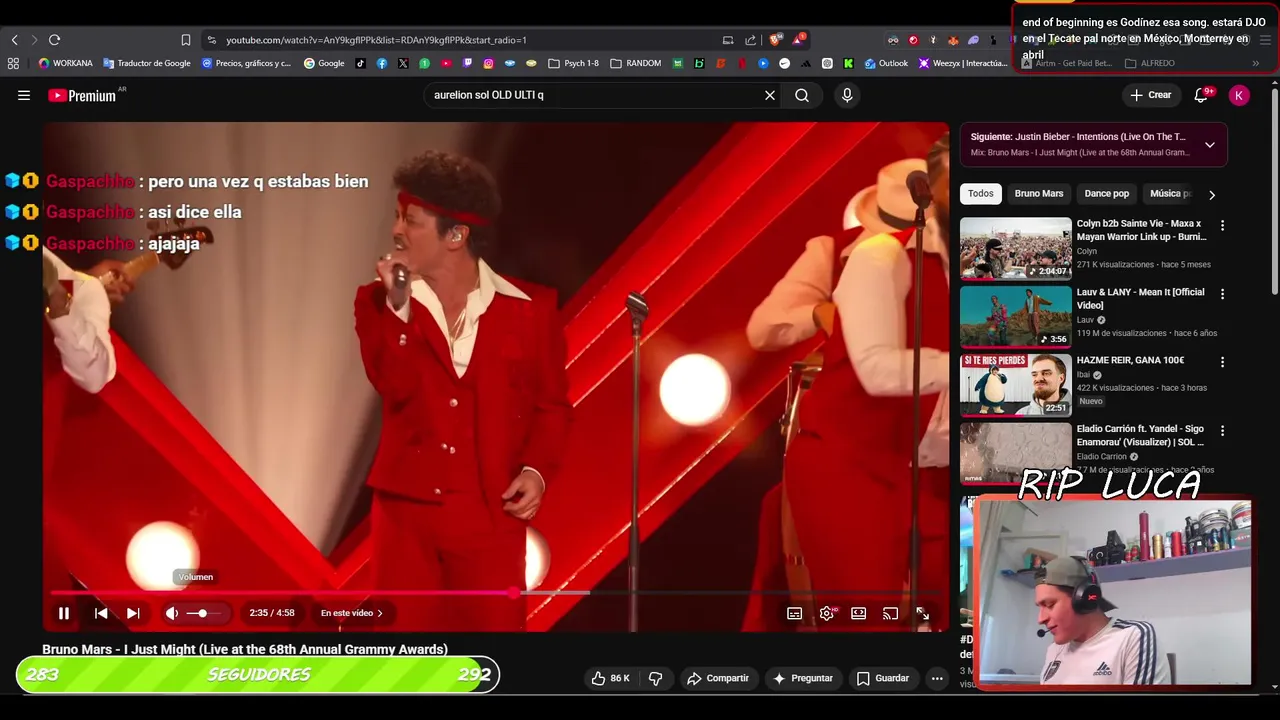Open RANDOM bookmark folder
The image size is (1280, 720).
pyautogui.click(x=635, y=63)
